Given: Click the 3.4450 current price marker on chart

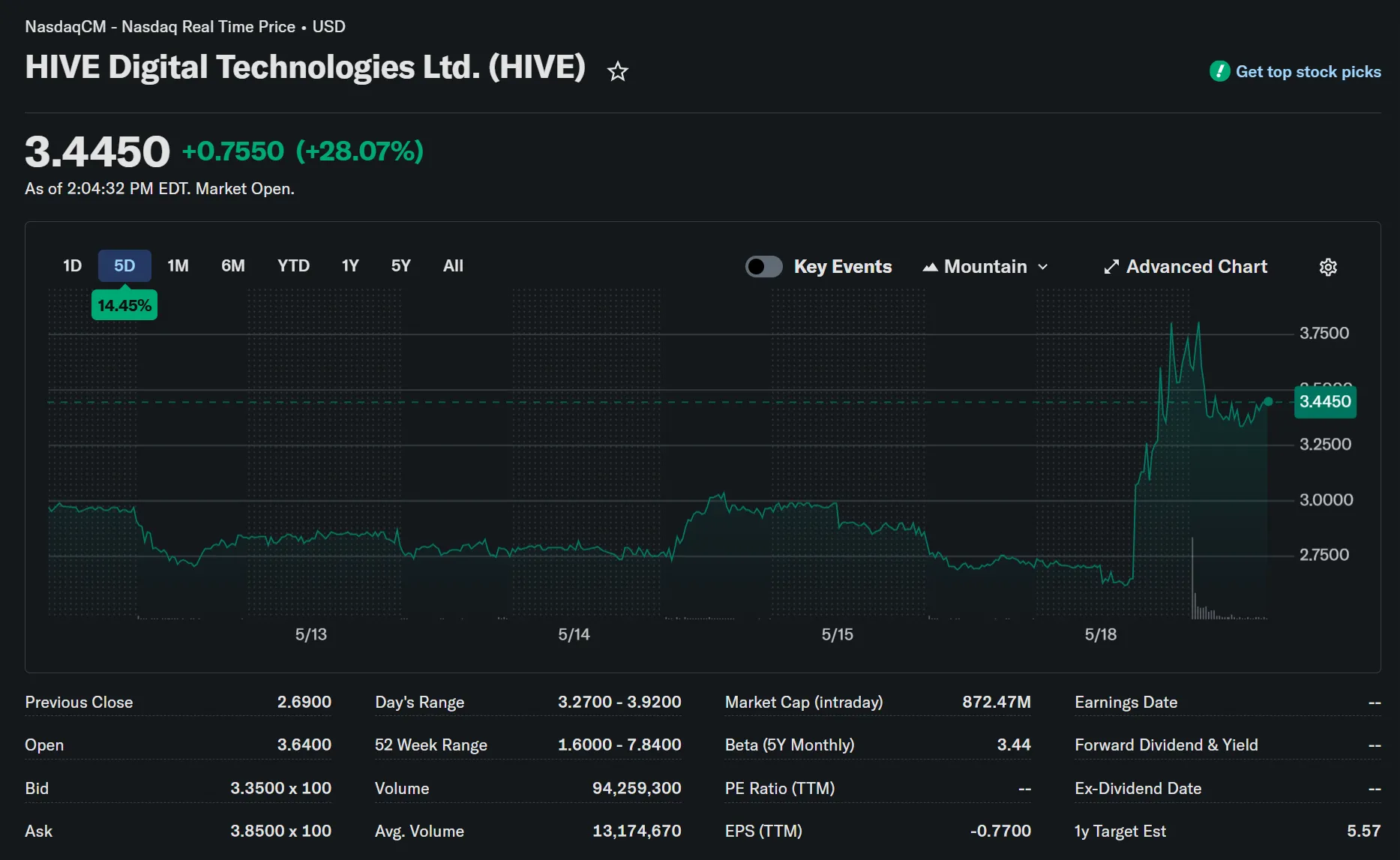Looking at the screenshot, I should 1325,402.
